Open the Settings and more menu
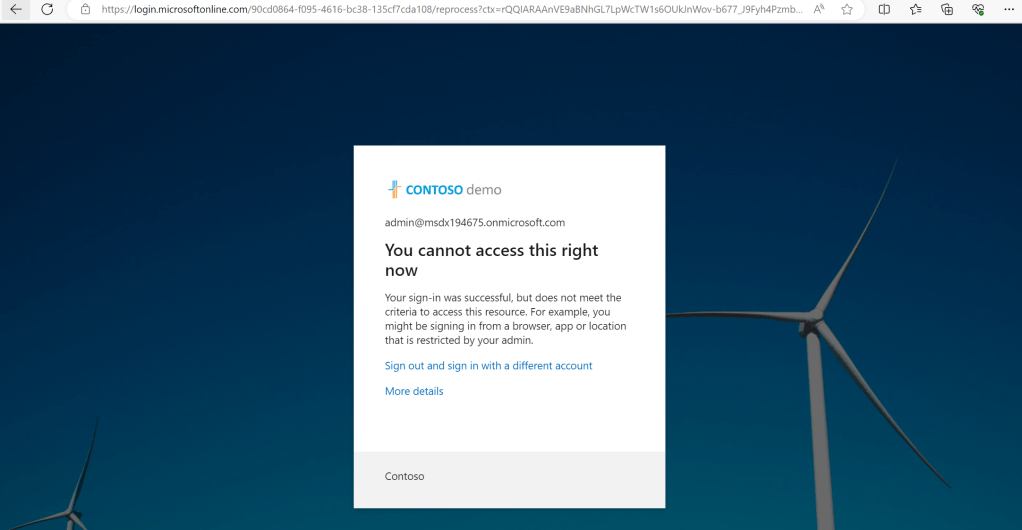Image resolution: width=1022 pixels, height=530 pixels. (x=1008, y=9)
